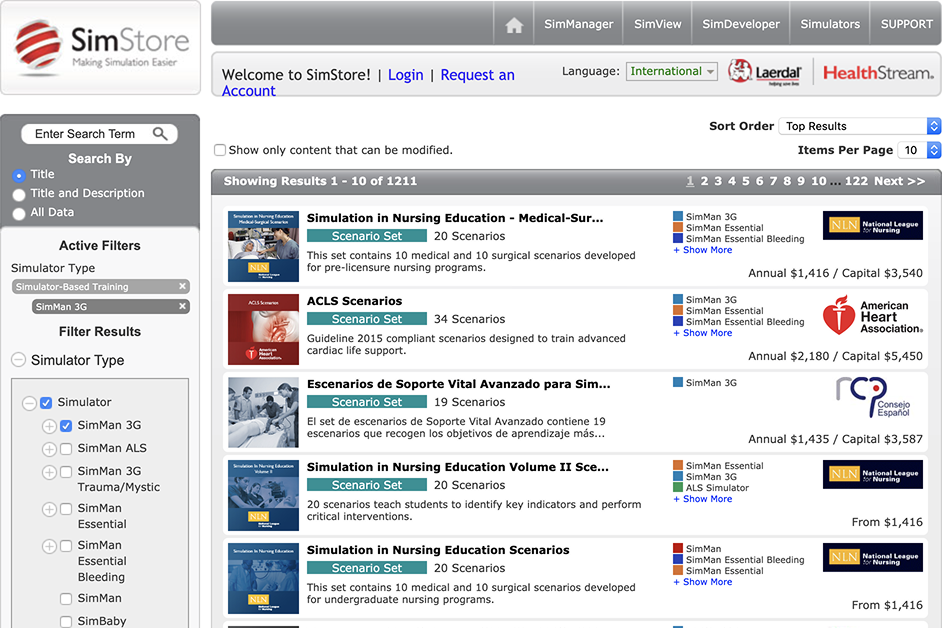942x628 pixels.
Task: Click the Login link
Action: point(405,74)
